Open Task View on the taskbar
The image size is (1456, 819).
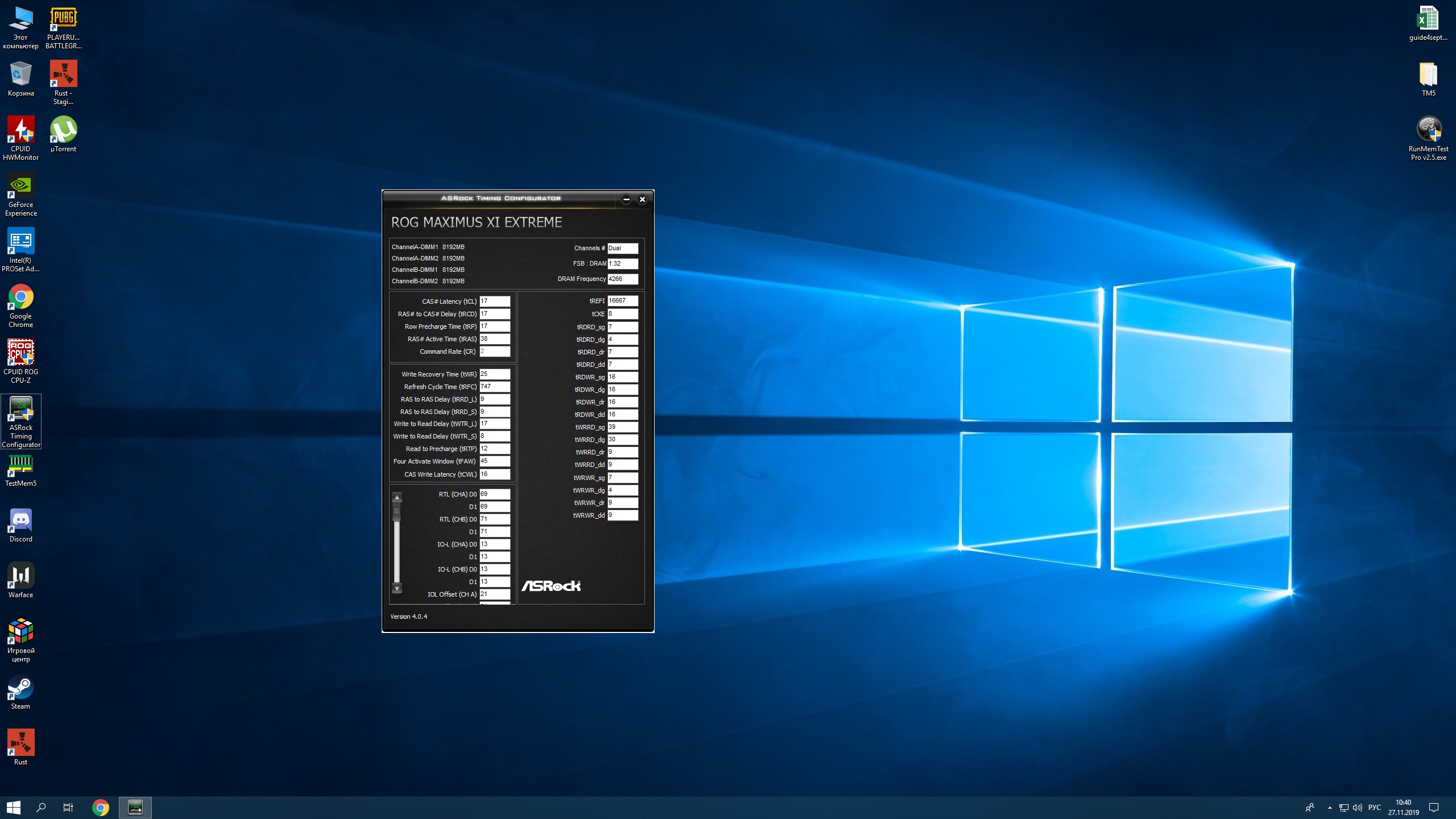click(68, 807)
